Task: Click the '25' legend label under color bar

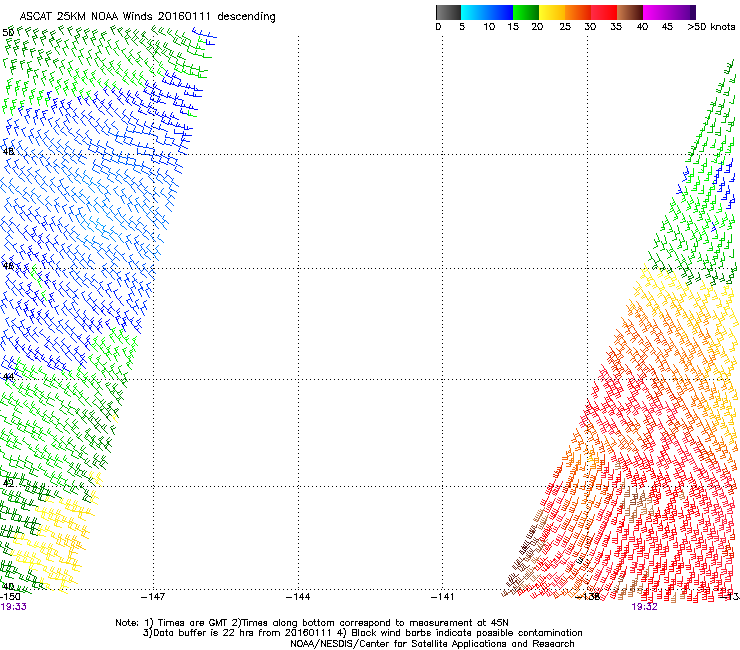Action: 565,26
